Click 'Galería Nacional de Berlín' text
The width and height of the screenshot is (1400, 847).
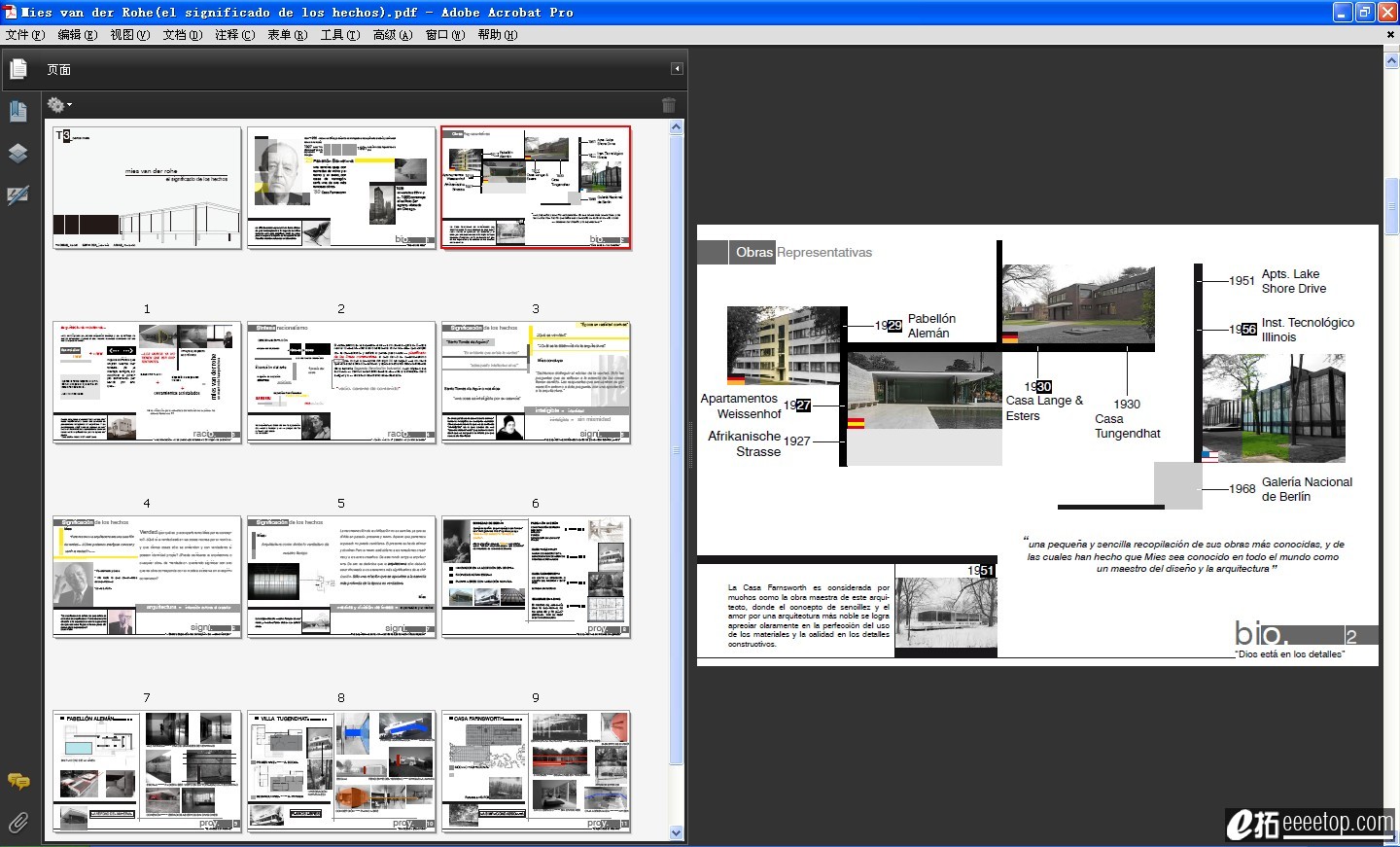[x=1307, y=489]
